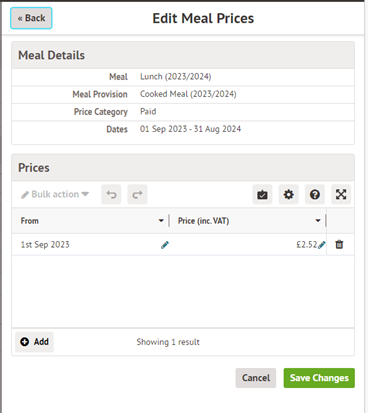Viewport: 368px width, 413px height.
Task: Open the From column dropdown arrow
Action: [x=161, y=221]
